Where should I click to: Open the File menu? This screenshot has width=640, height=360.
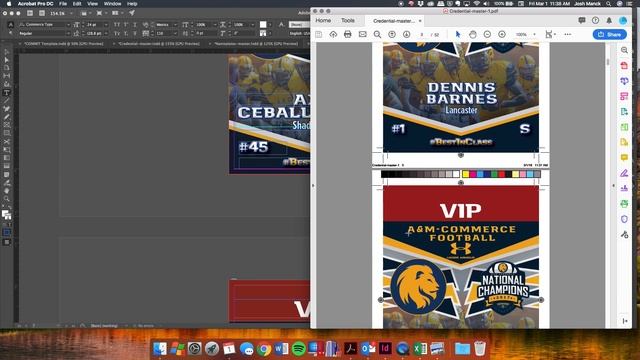click(63, 4)
